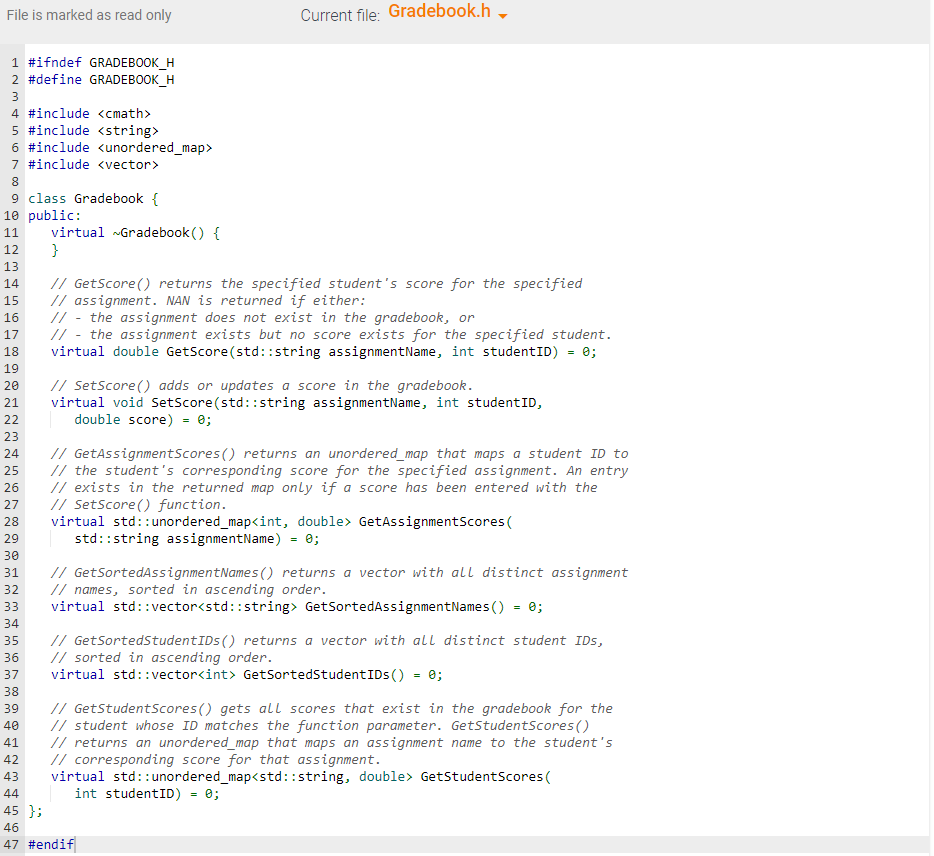Click line number 1 in the gutter

click(x=13, y=62)
